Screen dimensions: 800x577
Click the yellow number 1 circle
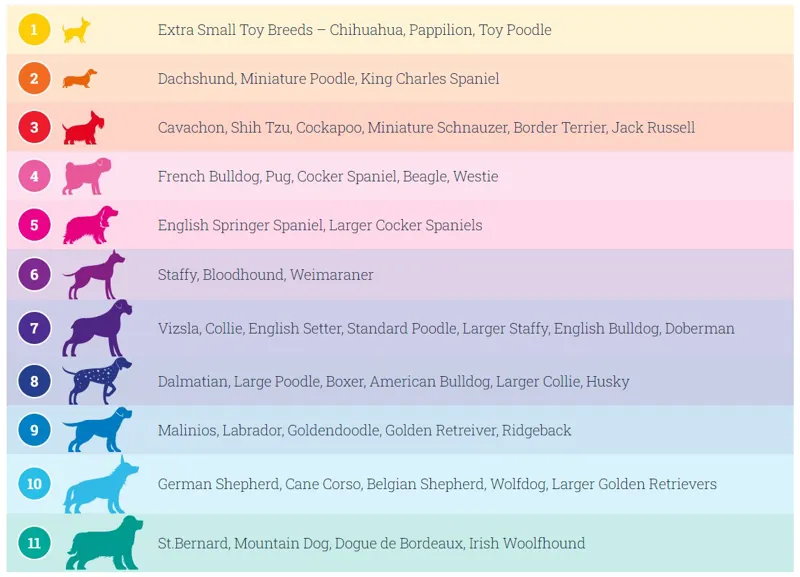[34, 30]
